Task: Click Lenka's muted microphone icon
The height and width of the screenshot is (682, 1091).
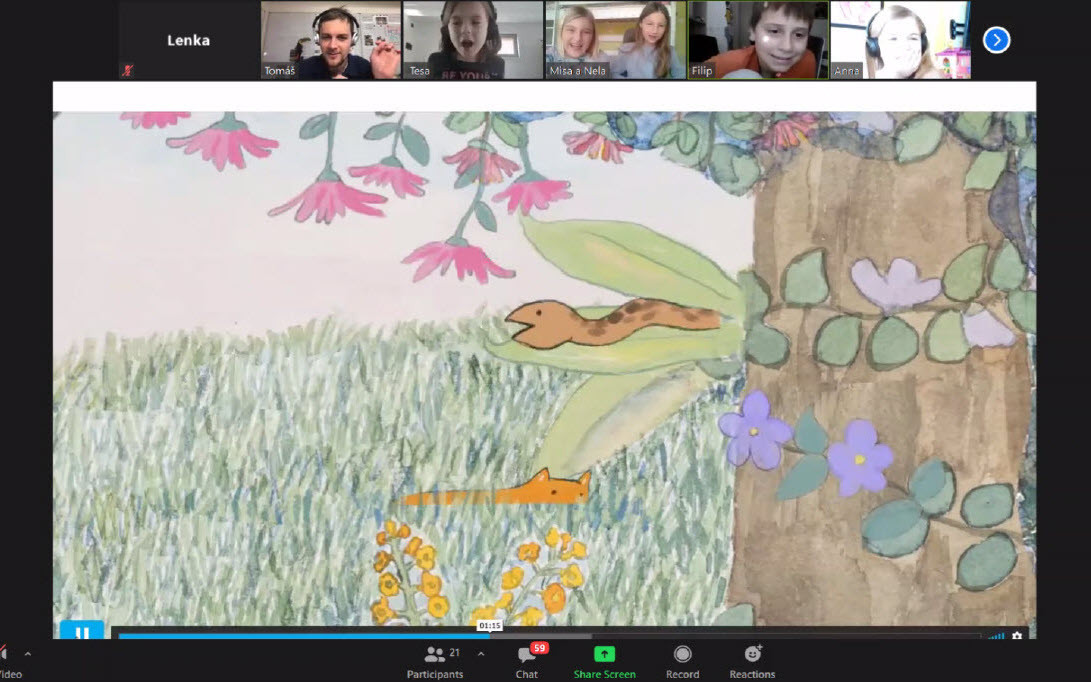Action: (x=127, y=70)
